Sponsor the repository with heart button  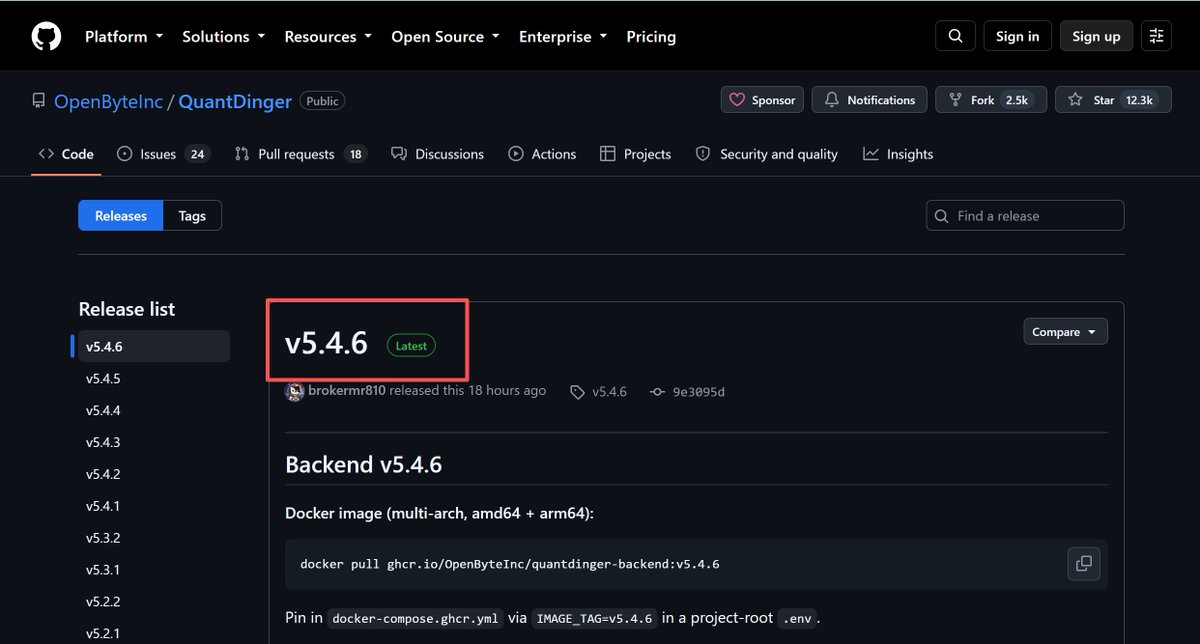[x=763, y=100]
